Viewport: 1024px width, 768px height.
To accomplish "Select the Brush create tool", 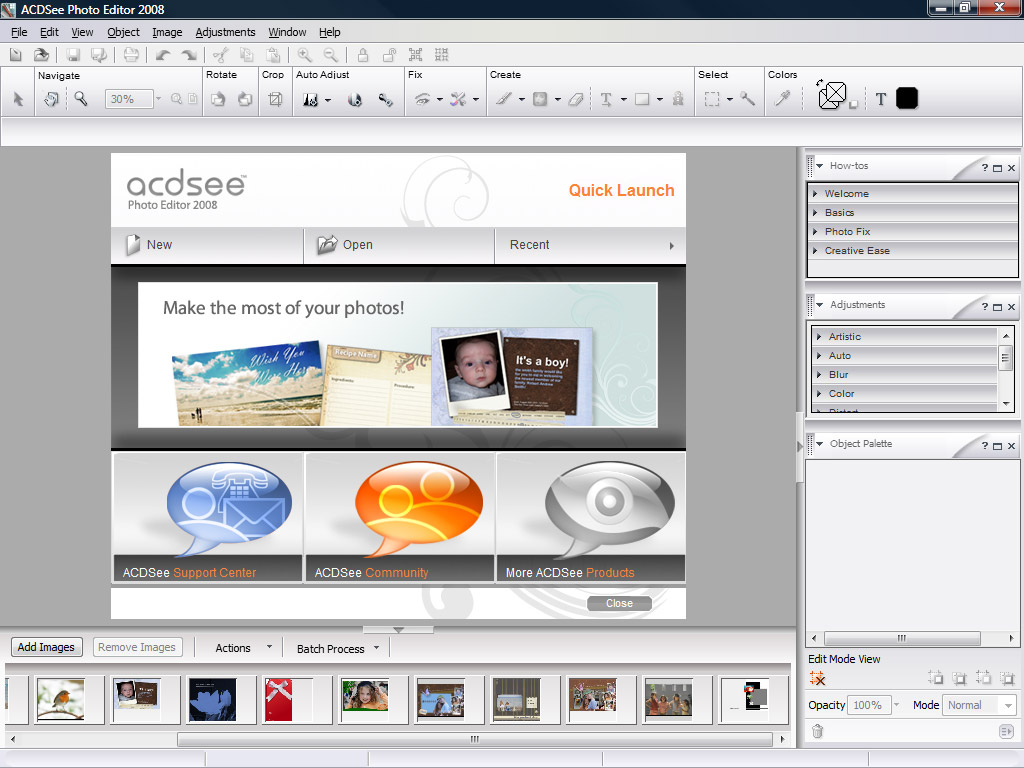I will tap(503, 99).
